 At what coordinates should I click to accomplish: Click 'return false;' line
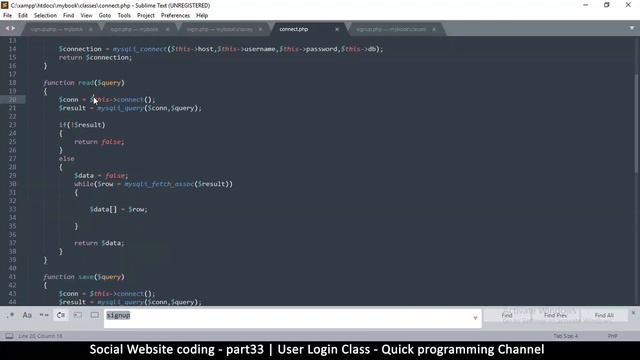99,142
